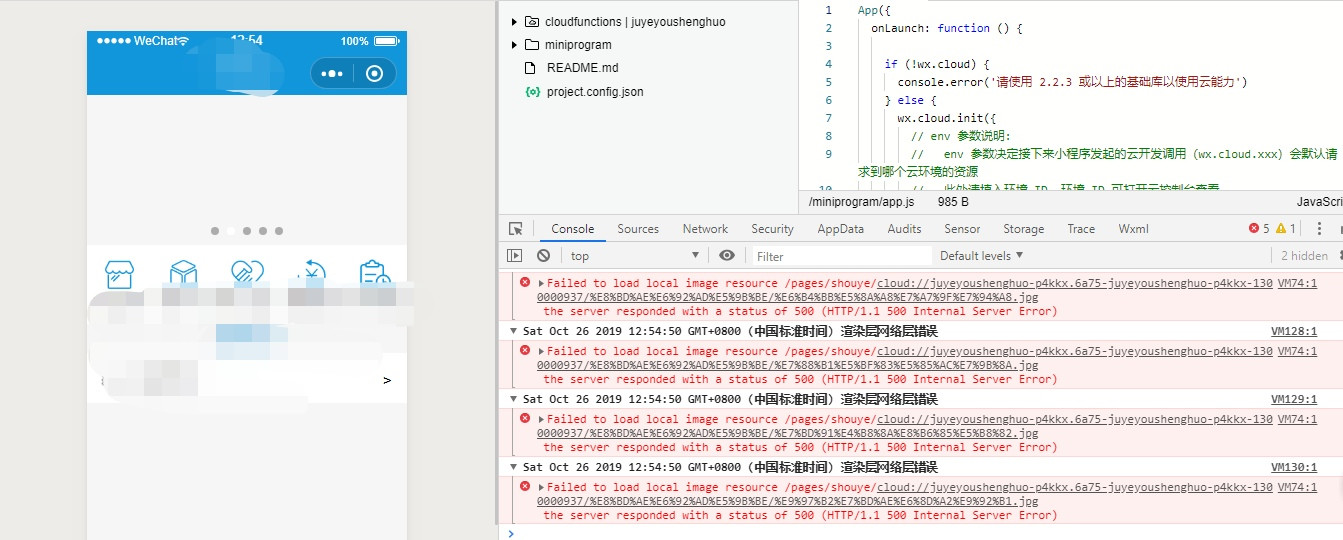Image resolution: width=1343 pixels, height=540 pixels.
Task: Open the cloud URL ending %E9%92%B1.jpg
Action: [904, 494]
